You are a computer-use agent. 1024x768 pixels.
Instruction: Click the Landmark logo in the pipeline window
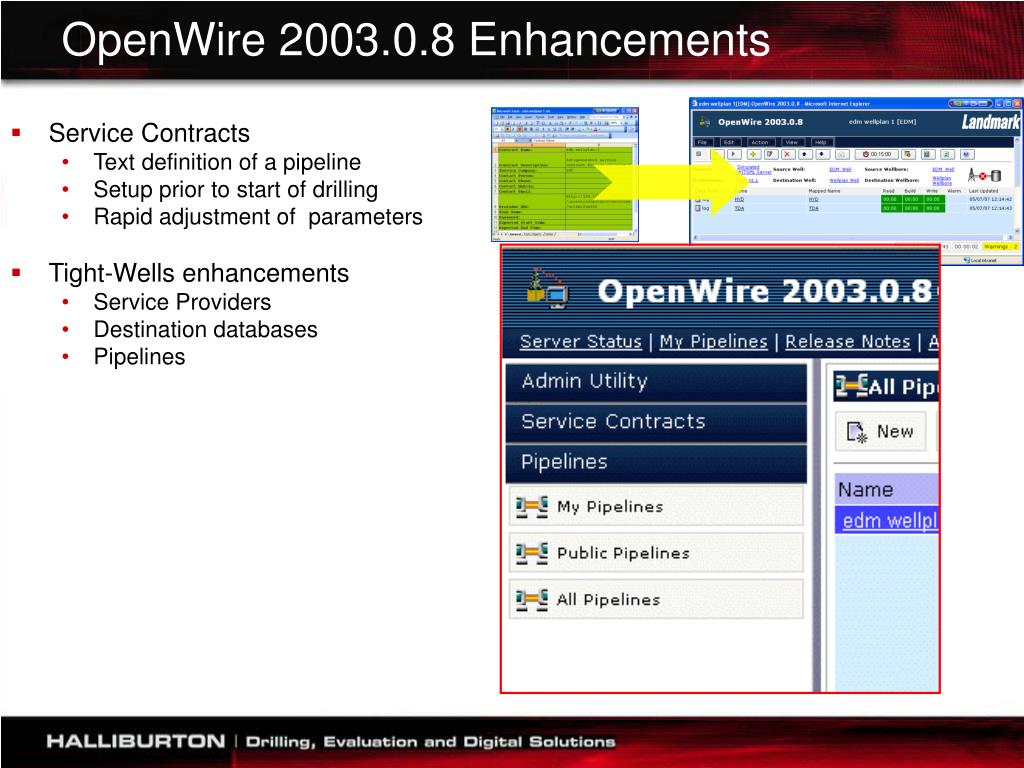click(991, 122)
